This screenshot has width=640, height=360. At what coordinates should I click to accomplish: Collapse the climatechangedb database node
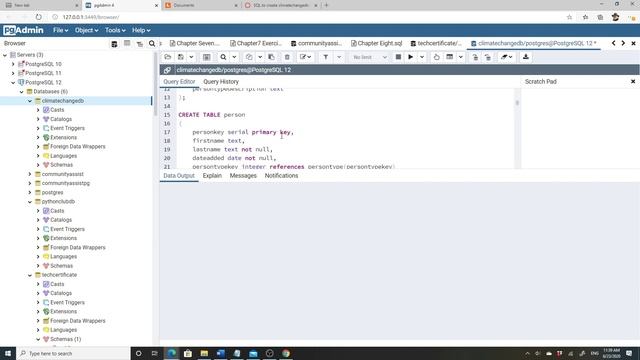point(30,101)
